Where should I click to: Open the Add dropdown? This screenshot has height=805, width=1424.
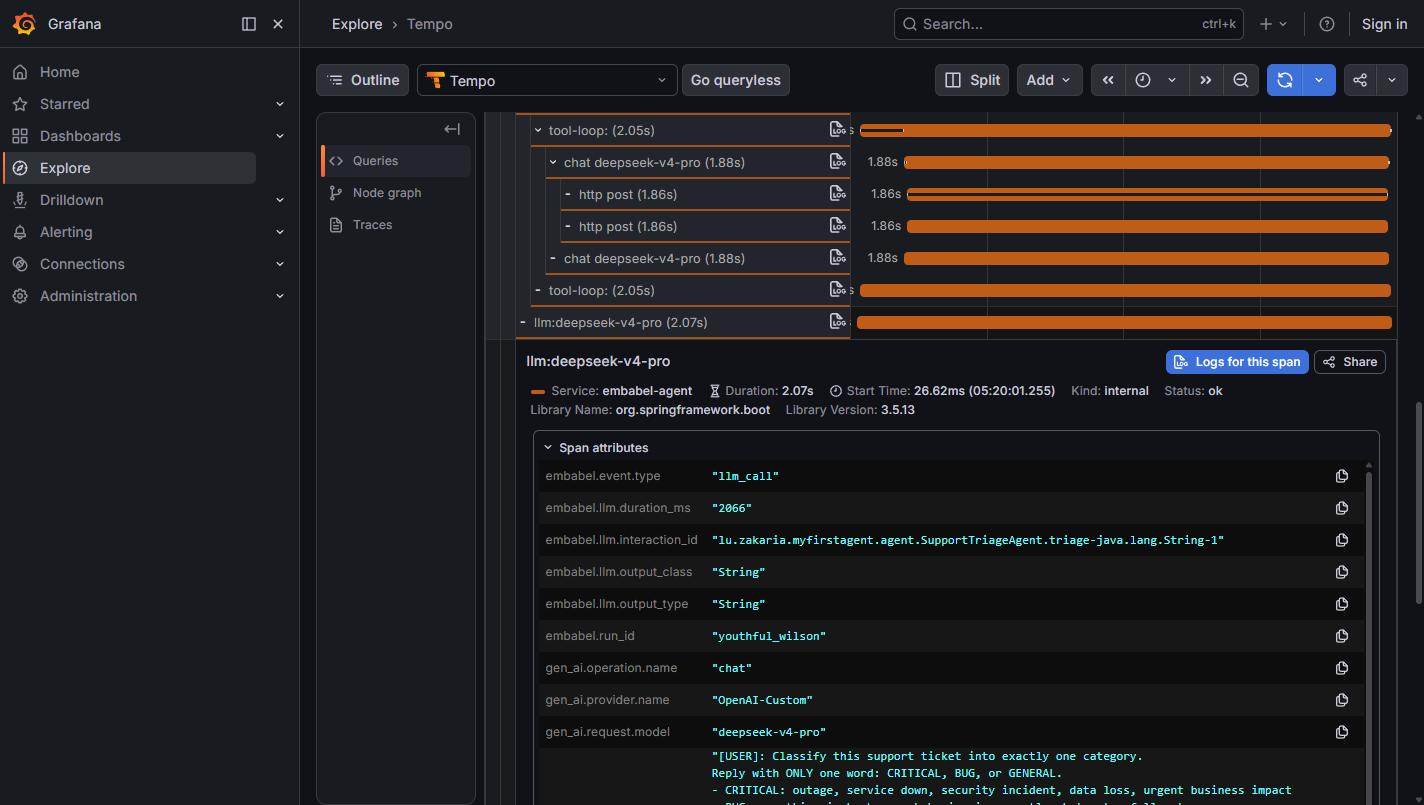tap(1049, 80)
